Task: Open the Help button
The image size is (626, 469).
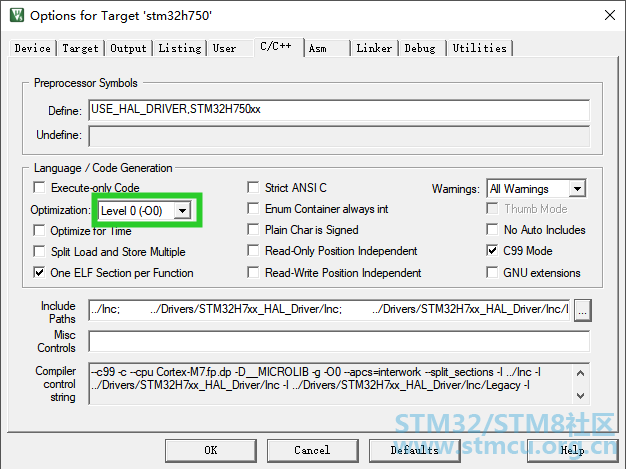Action: click(x=573, y=450)
